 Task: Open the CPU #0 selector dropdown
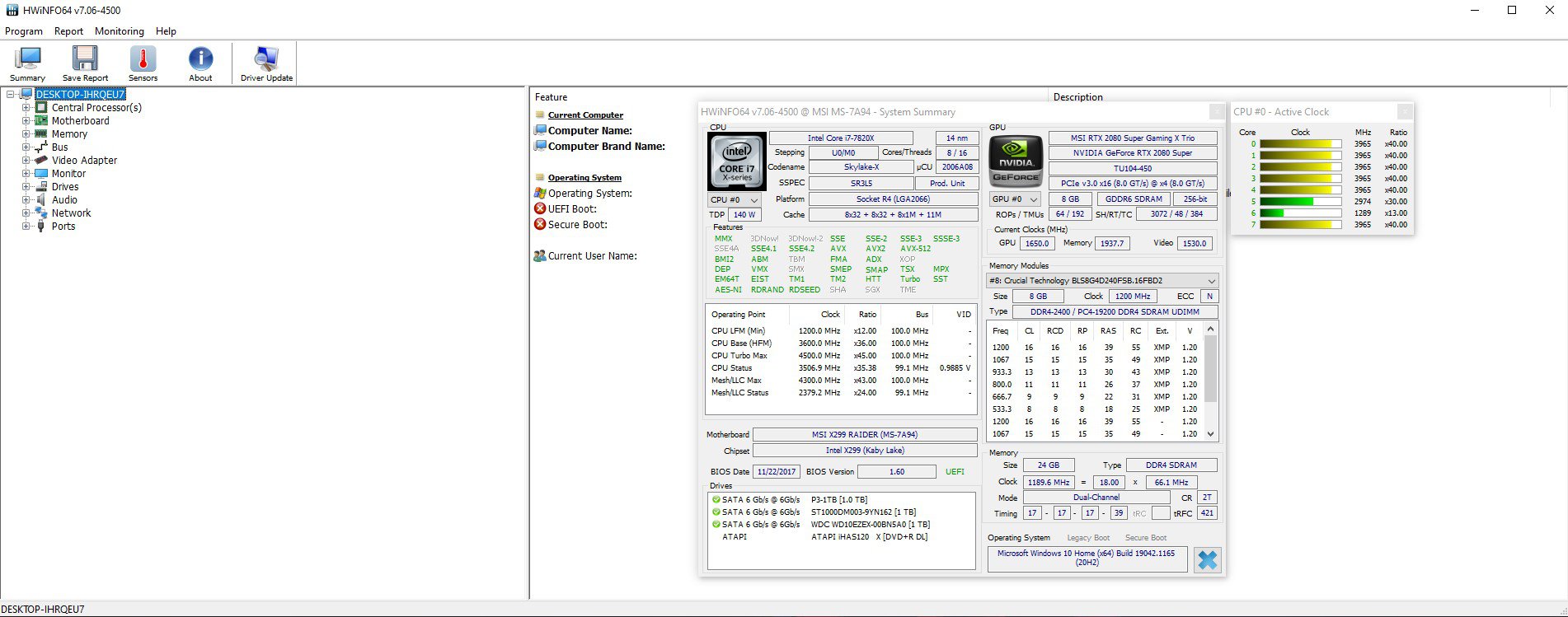[x=734, y=199]
